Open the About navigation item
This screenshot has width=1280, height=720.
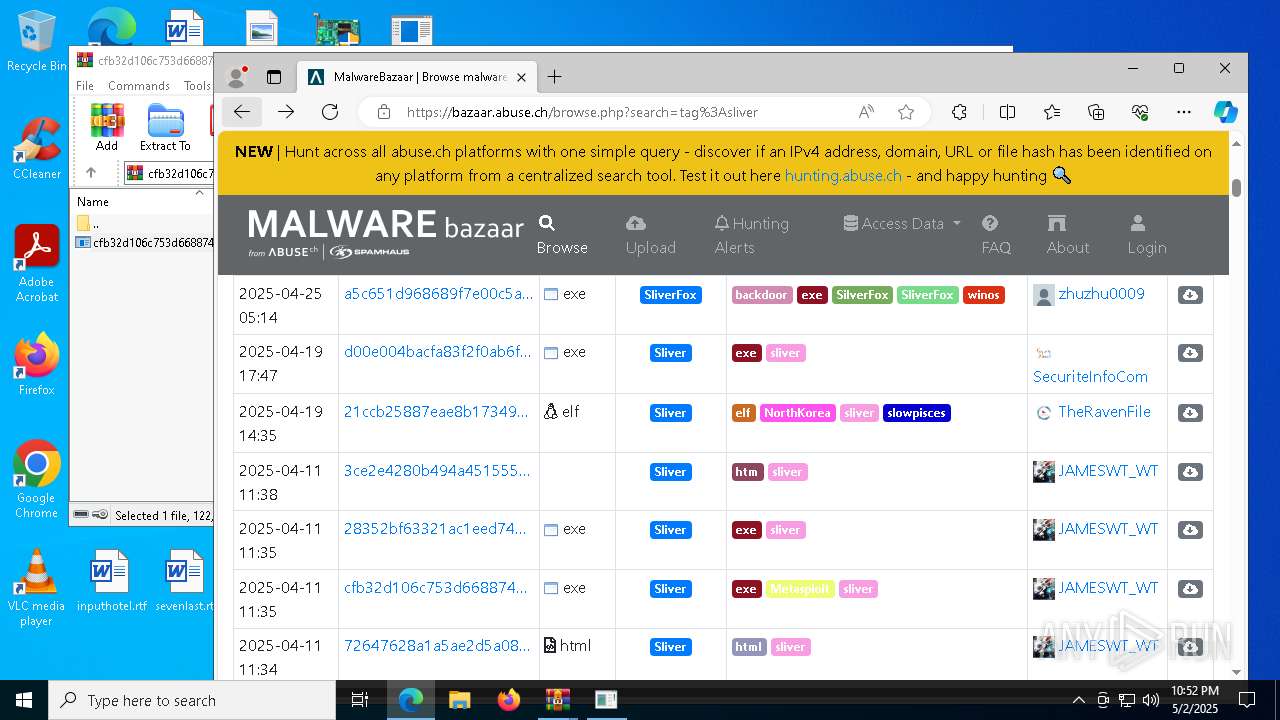click(1068, 235)
